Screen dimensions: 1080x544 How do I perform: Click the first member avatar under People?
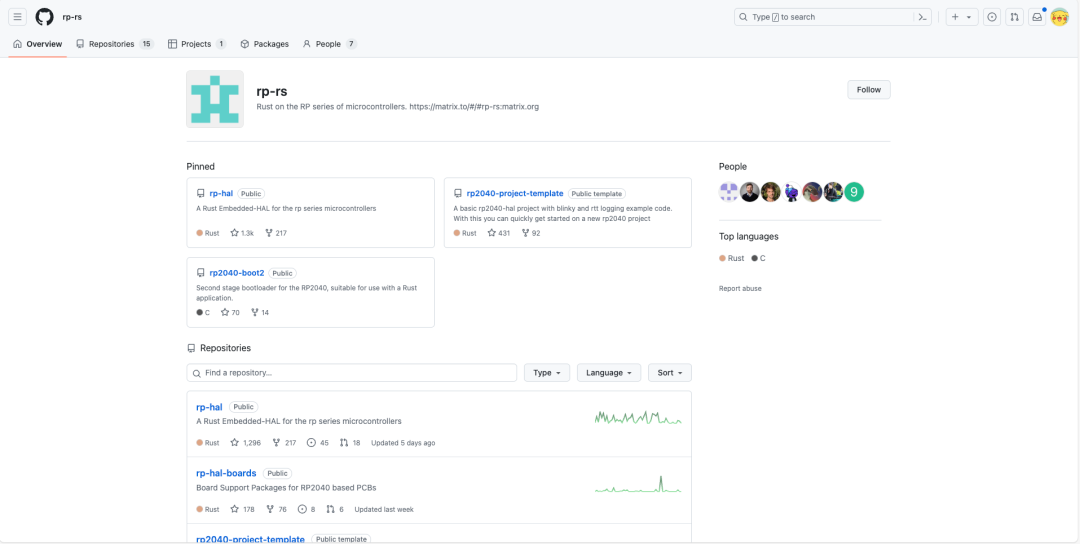(729, 192)
